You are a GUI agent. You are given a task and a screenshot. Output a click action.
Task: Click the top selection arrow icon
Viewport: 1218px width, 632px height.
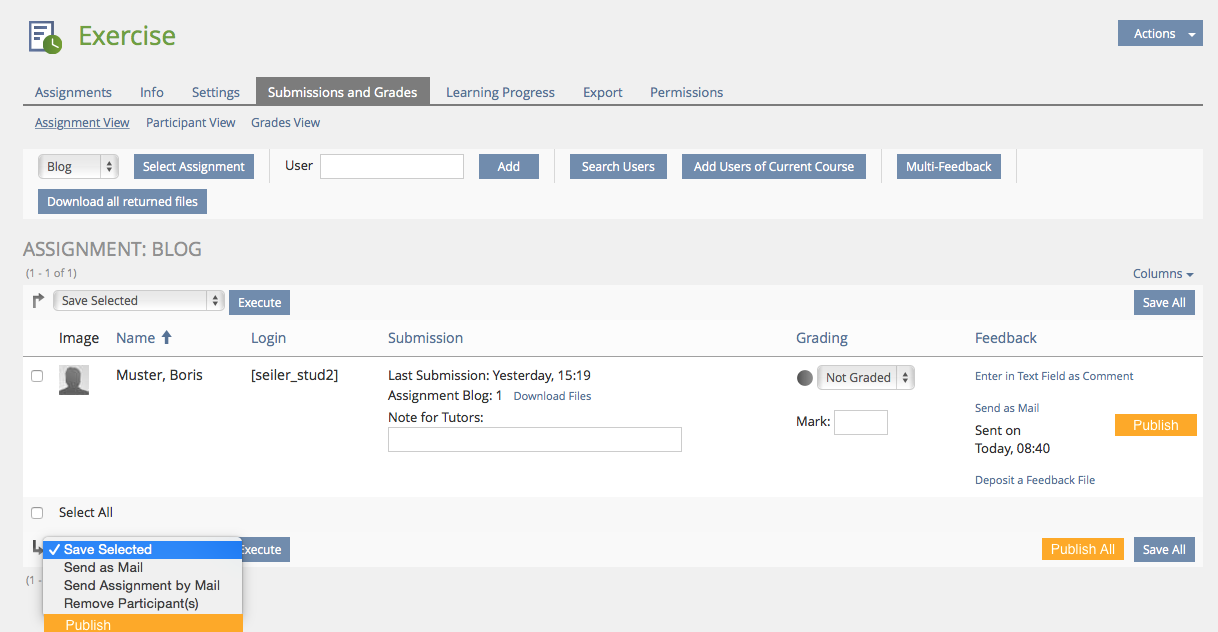(x=38, y=300)
